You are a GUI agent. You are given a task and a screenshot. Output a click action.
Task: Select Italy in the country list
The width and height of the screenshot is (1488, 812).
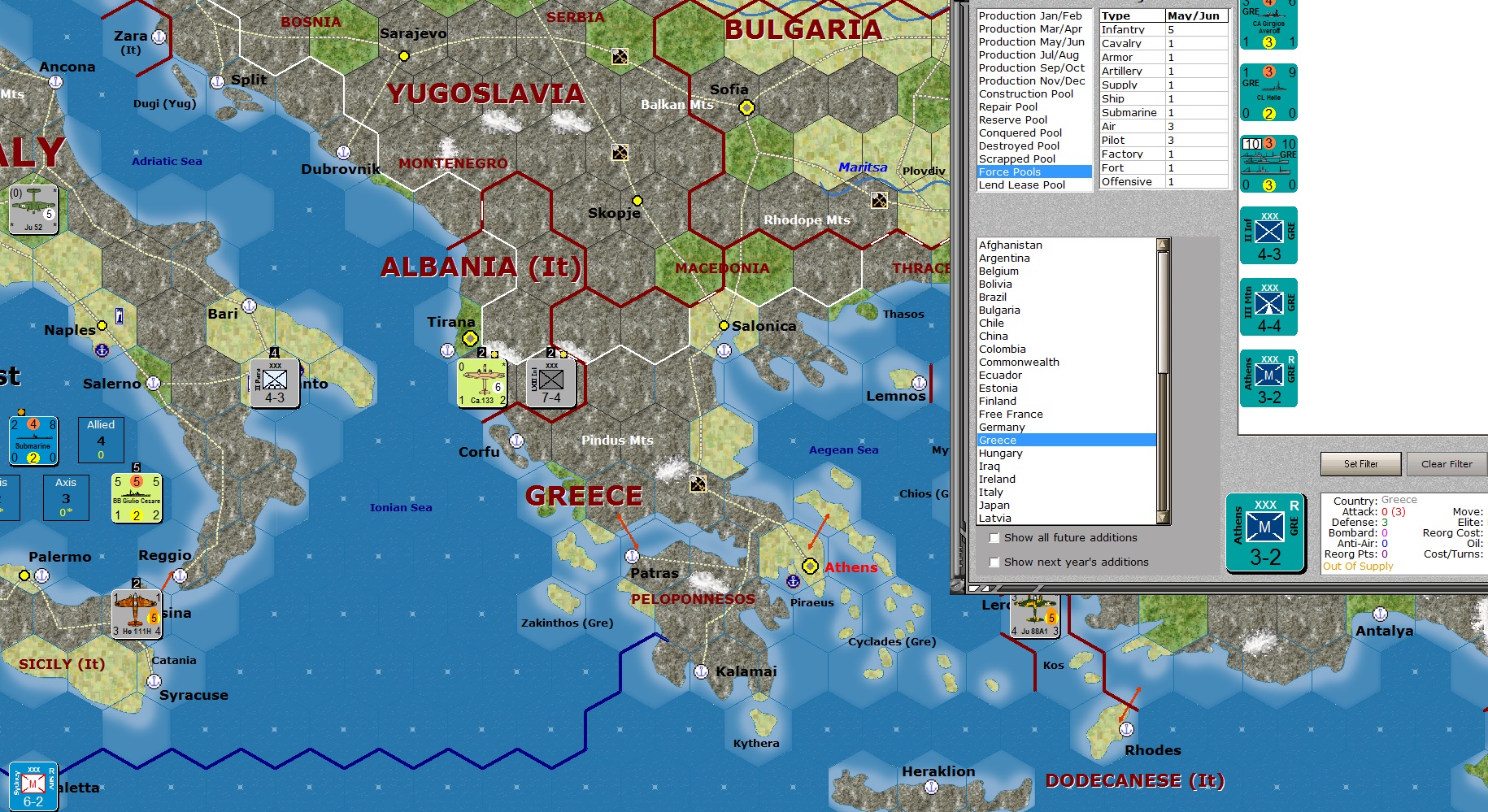tap(1066, 492)
